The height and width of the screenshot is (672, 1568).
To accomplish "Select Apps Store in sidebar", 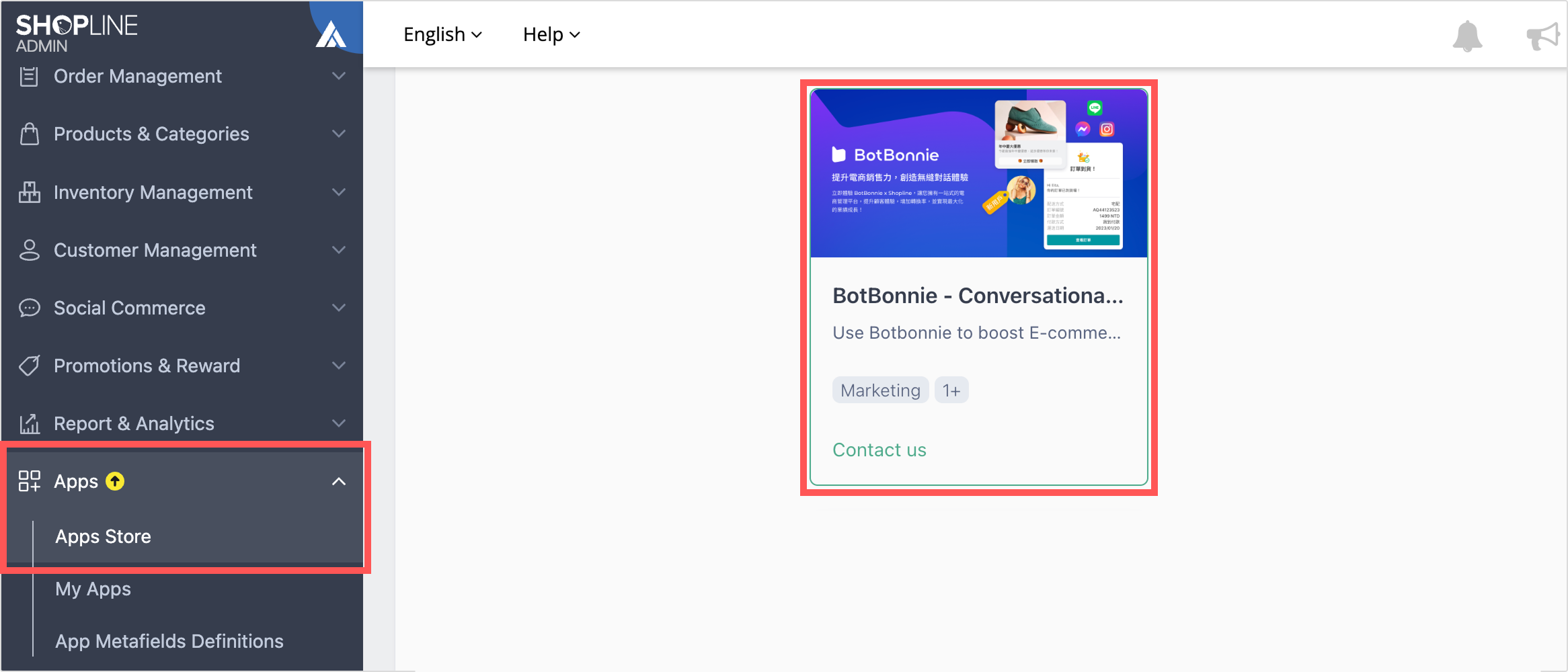I will tap(103, 536).
